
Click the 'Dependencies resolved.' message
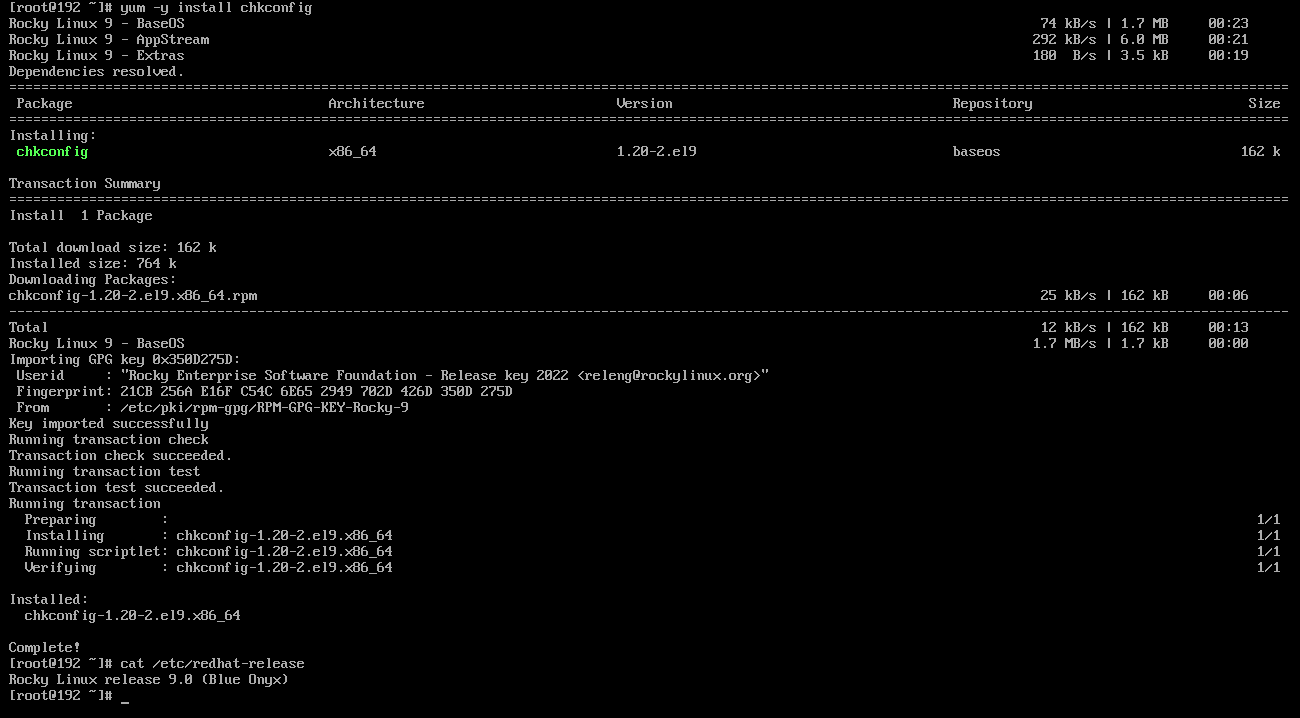coord(97,72)
